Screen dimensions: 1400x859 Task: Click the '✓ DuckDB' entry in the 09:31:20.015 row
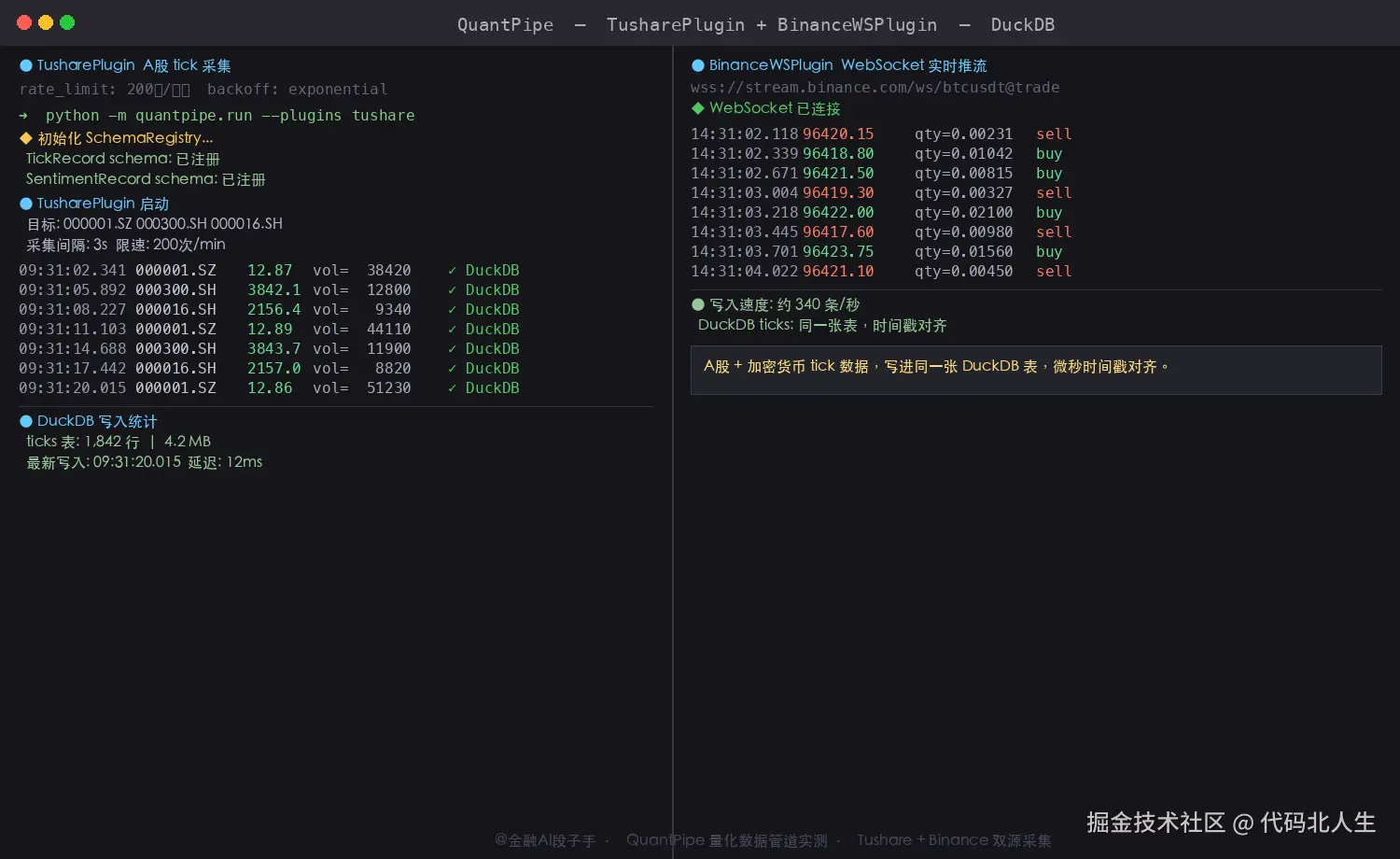coord(483,388)
